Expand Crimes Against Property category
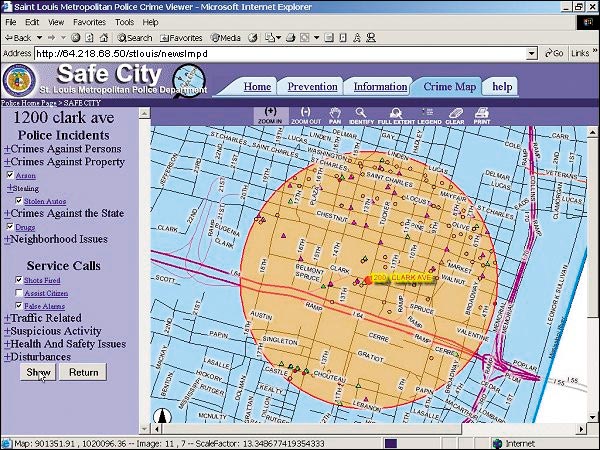The image size is (600, 450). coord(7,162)
